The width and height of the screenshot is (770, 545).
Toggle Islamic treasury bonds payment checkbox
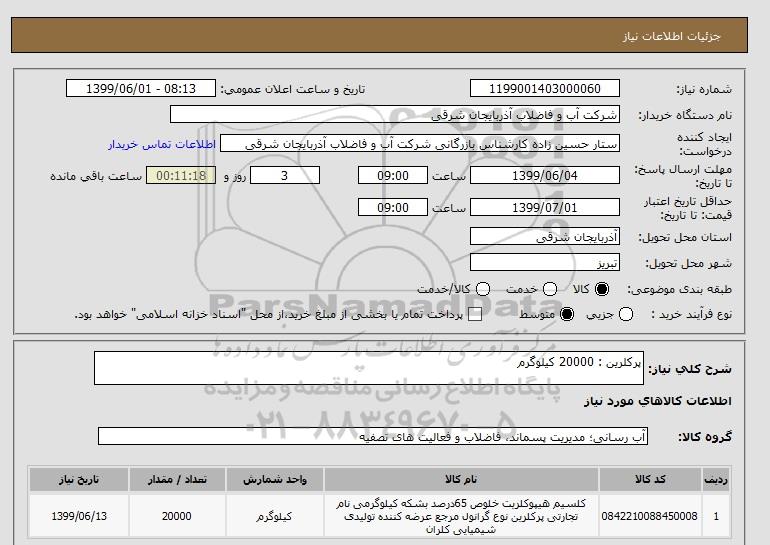coord(475,315)
